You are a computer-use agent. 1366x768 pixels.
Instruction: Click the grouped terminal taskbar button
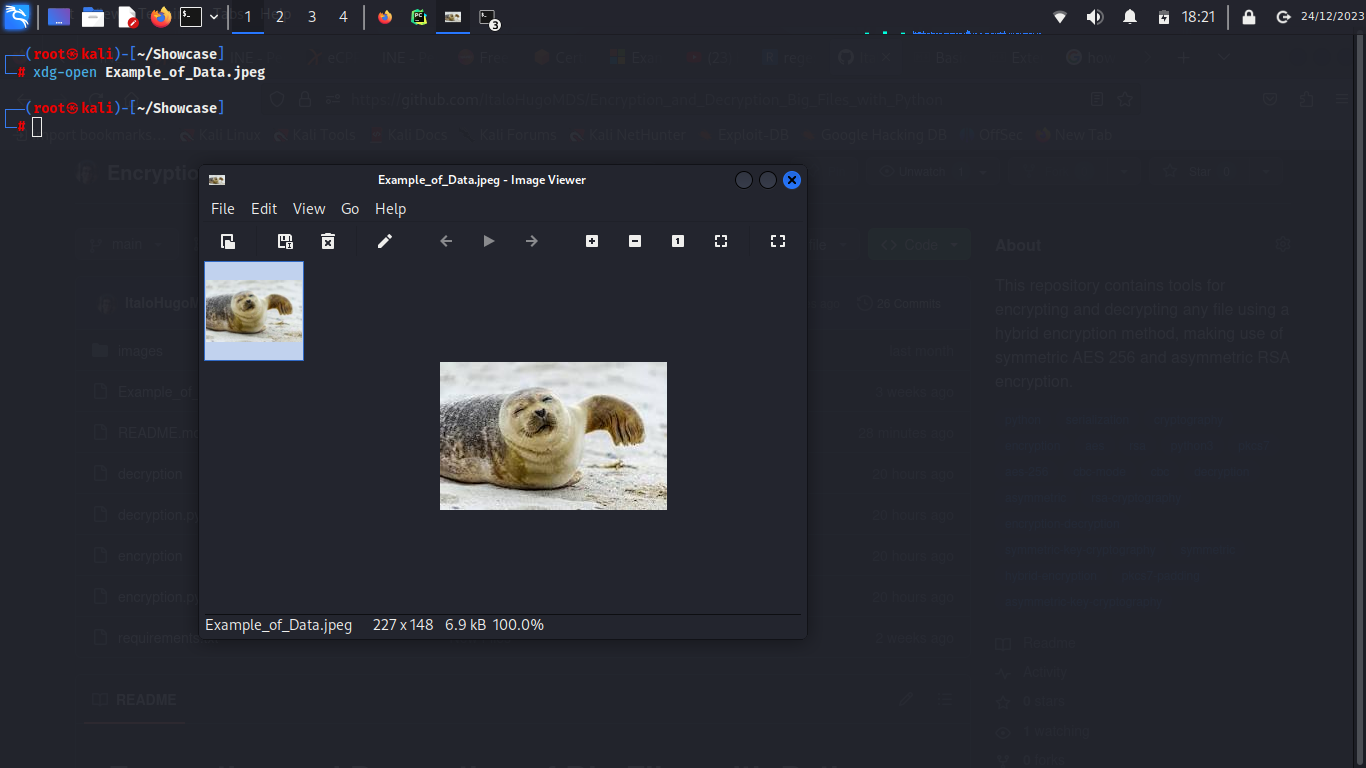pyautogui.click(x=488, y=17)
